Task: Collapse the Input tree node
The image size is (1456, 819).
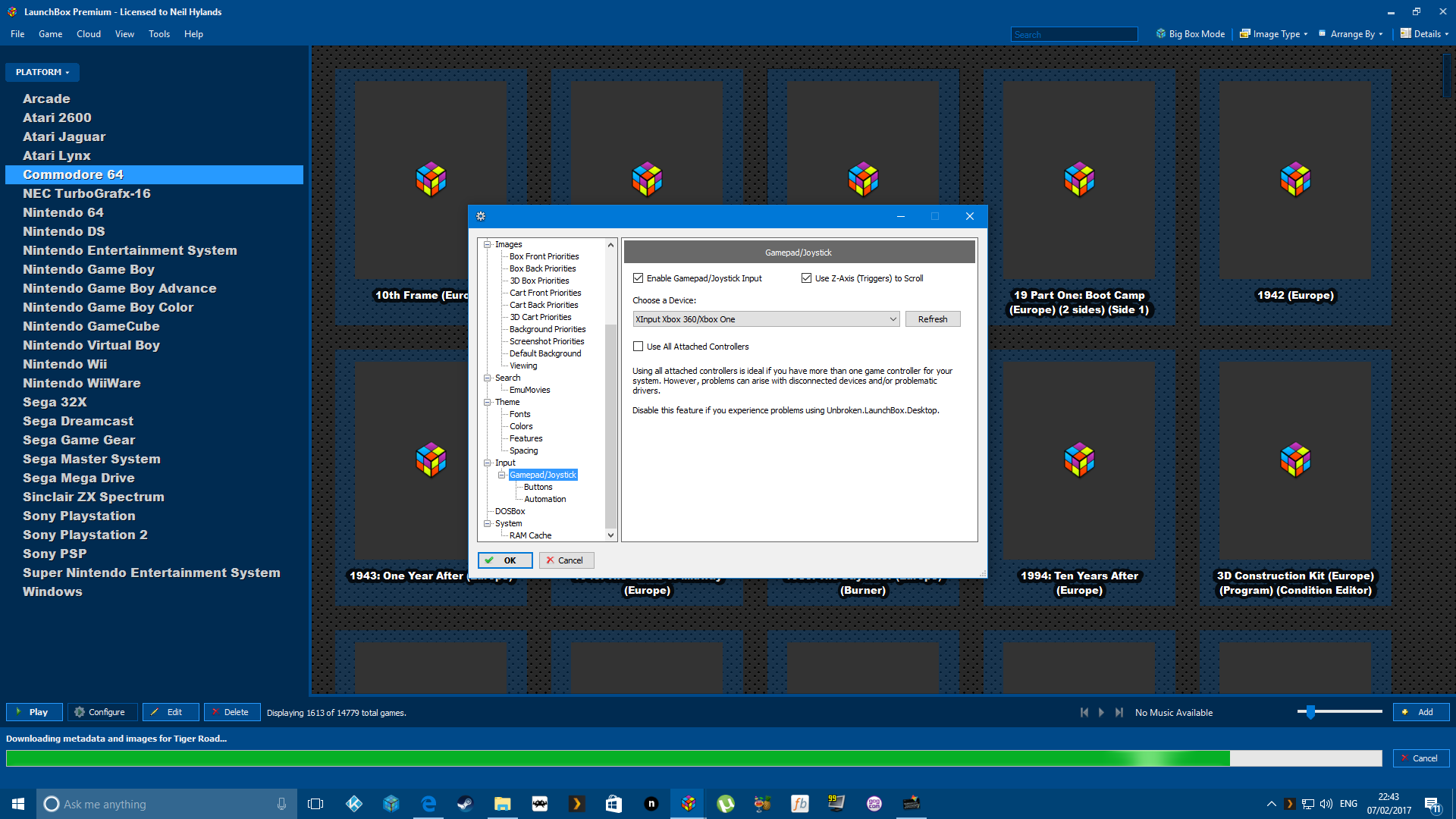Action: point(488,463)
